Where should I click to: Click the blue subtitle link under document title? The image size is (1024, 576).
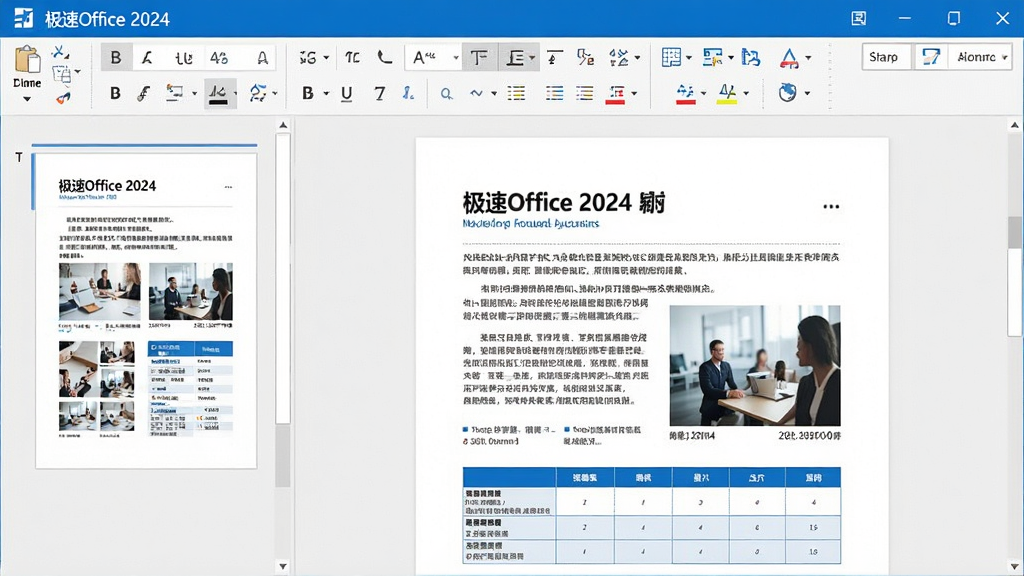530,223
